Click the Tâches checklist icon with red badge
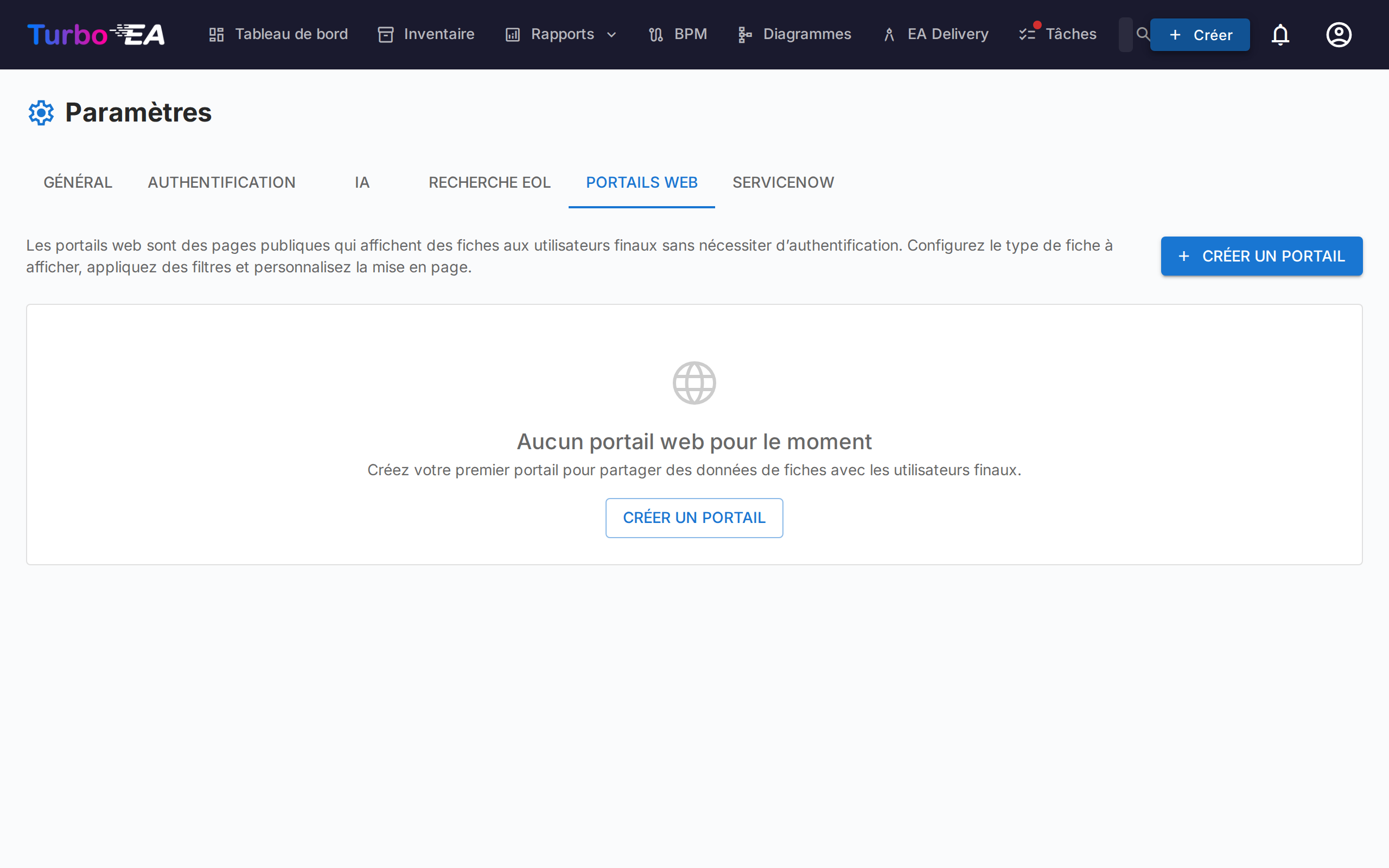Screen dimensions: 1389x868 click(1028, 34)
